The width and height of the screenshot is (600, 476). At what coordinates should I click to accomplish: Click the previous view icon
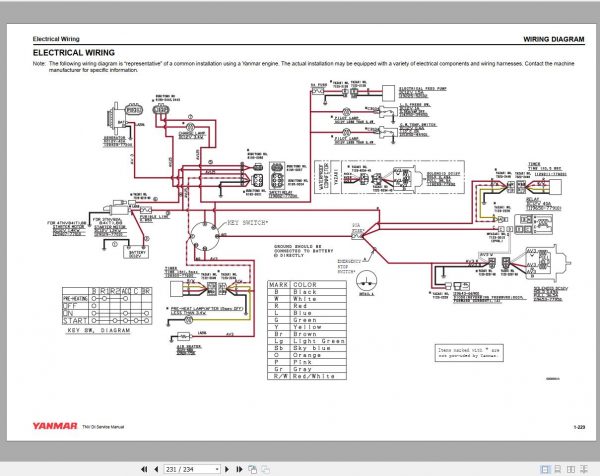[x=253, y=469]
